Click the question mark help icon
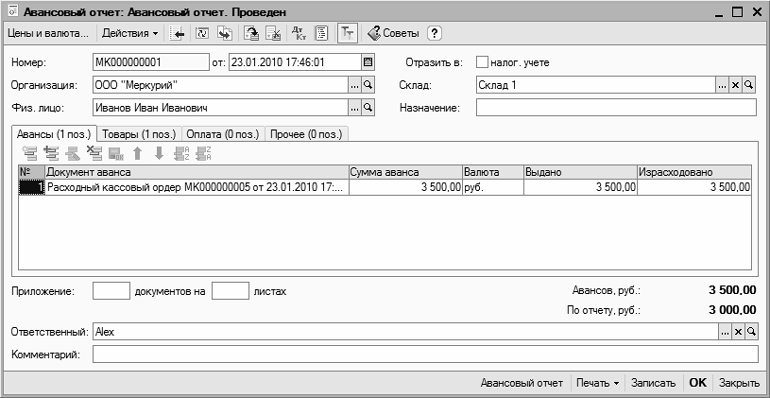 click(435, 33)
